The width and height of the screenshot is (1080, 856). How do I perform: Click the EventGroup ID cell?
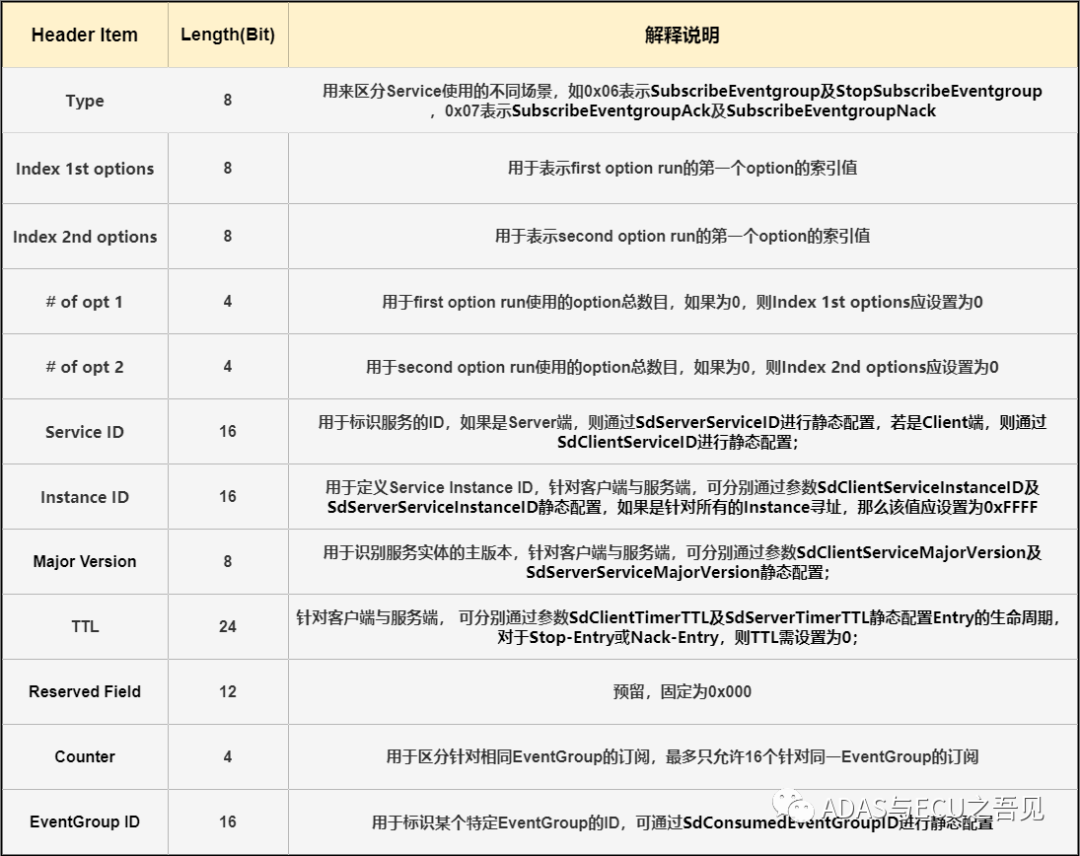tap(84, 822)
